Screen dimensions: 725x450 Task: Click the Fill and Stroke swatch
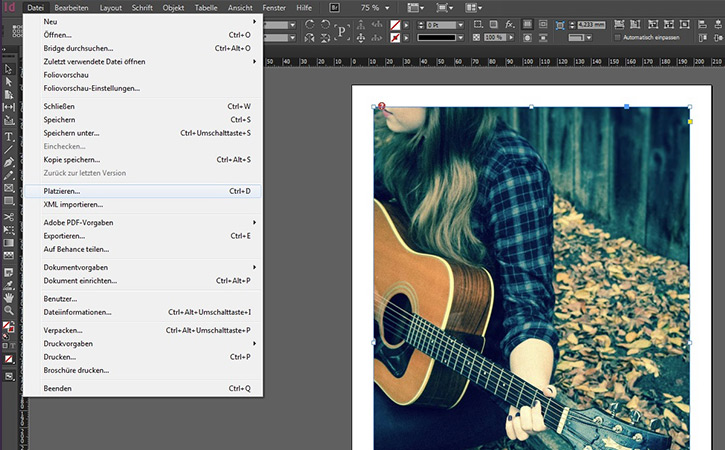point(8,327)
